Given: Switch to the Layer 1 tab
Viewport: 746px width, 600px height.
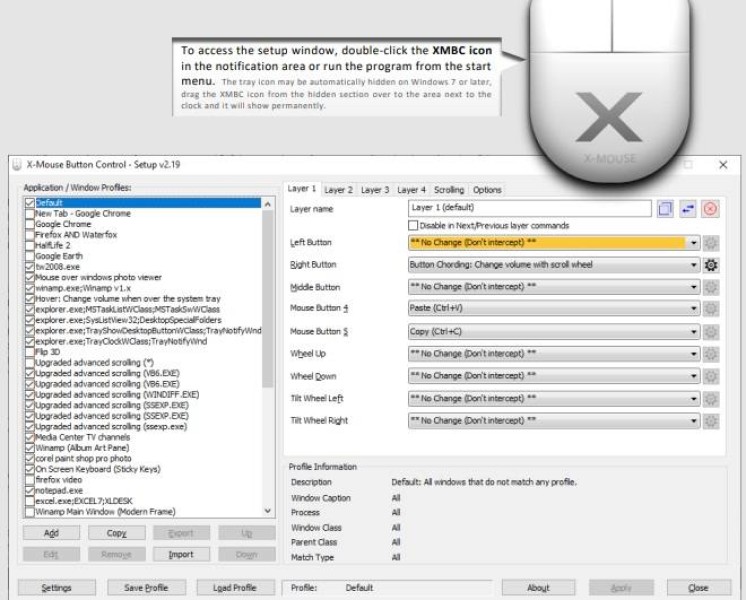Looking at the screenshot, I should pos(302,189).
